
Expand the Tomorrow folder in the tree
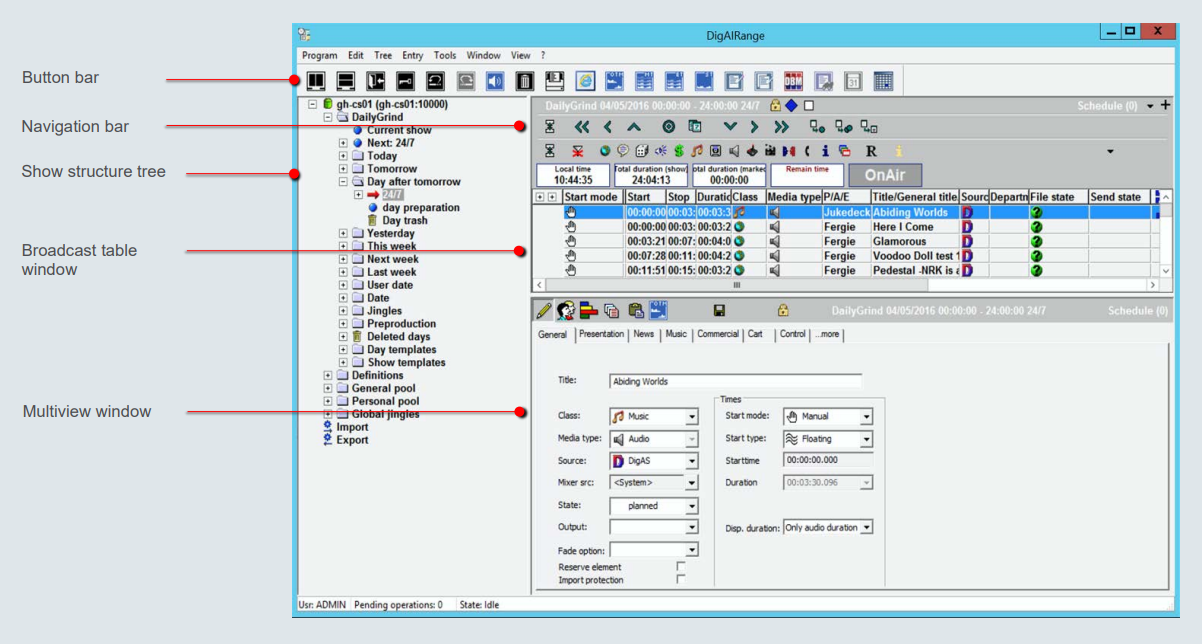coord(343,169)
